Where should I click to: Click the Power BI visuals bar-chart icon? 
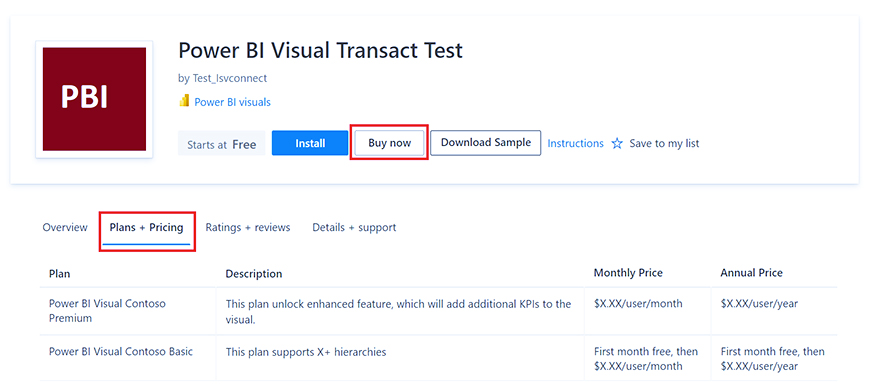(184, 102)
